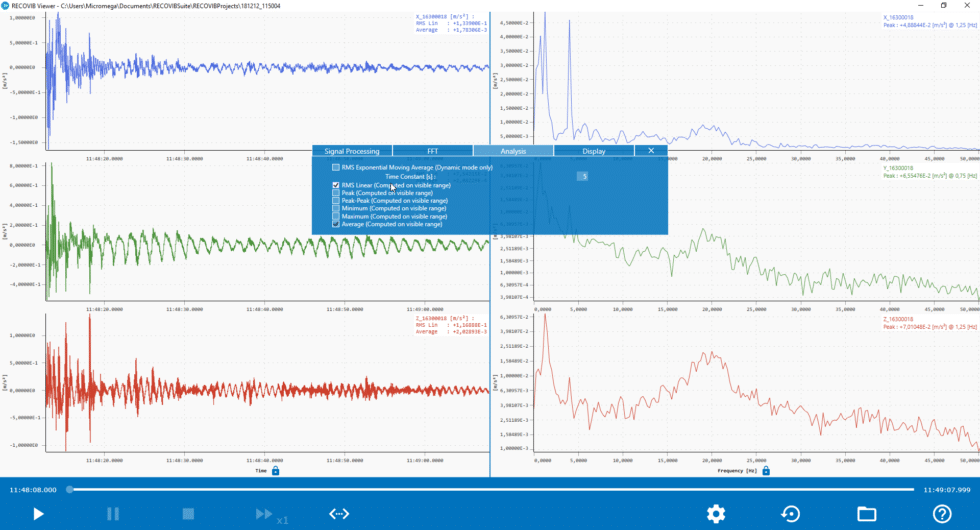Click the Stop playback icon
The width and height of the screenshot is (980, 530).
(x=188, y=514)
